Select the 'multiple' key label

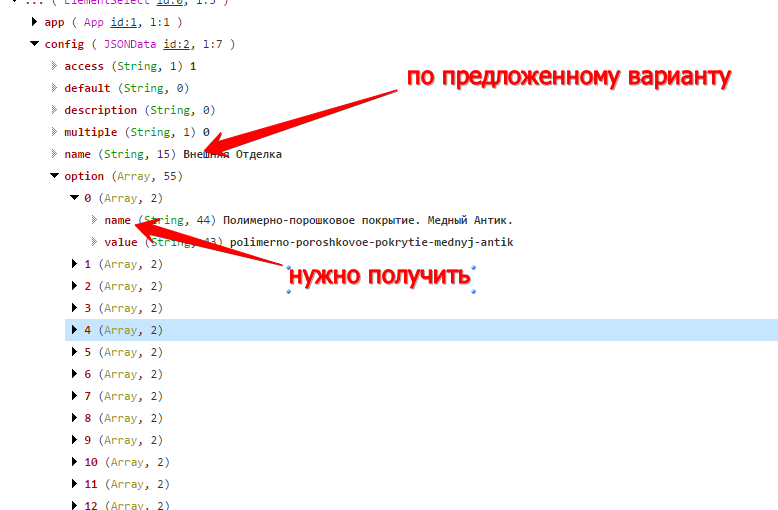click(91, 132)
